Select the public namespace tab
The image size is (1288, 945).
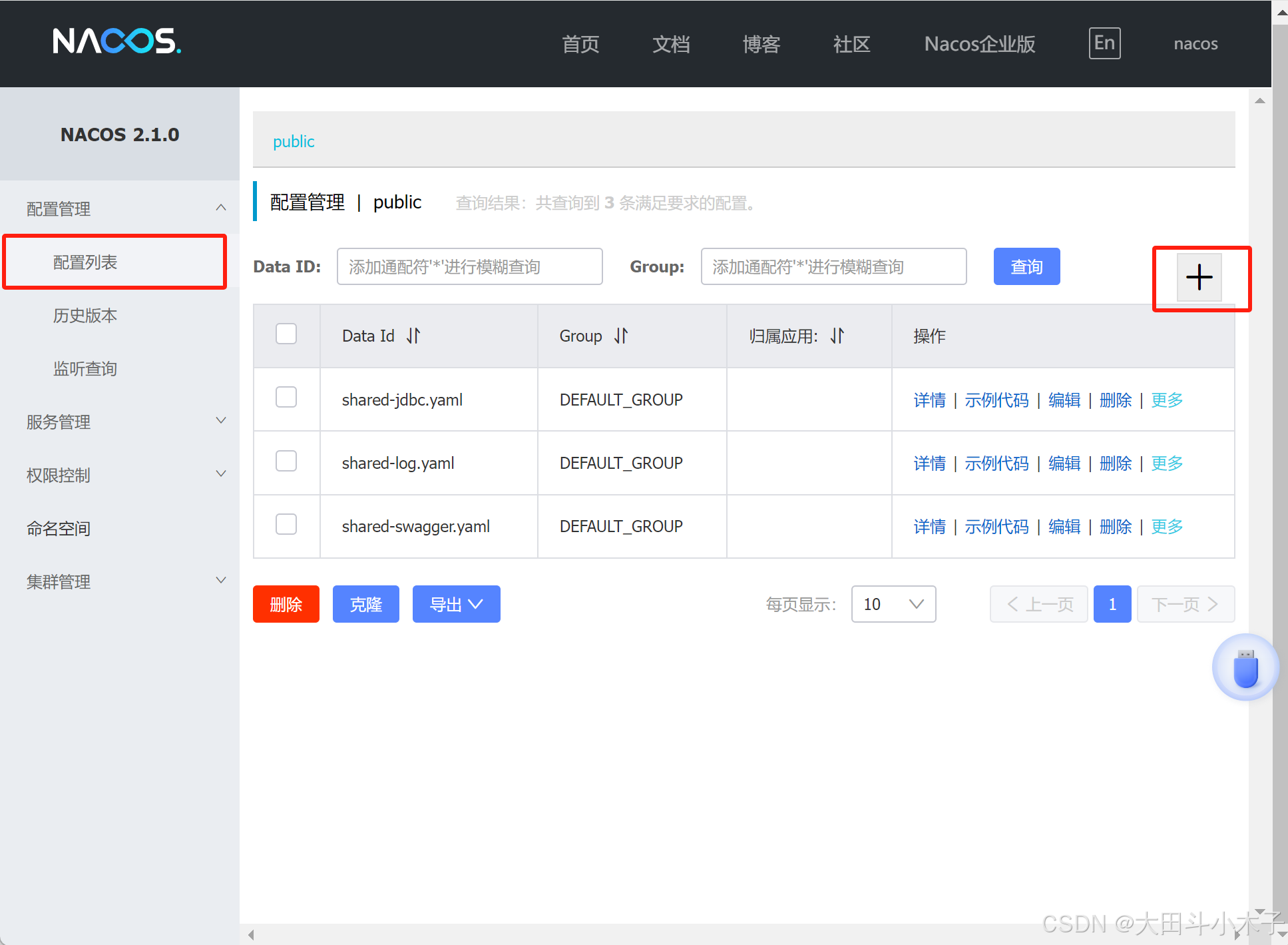click(294, 141)
